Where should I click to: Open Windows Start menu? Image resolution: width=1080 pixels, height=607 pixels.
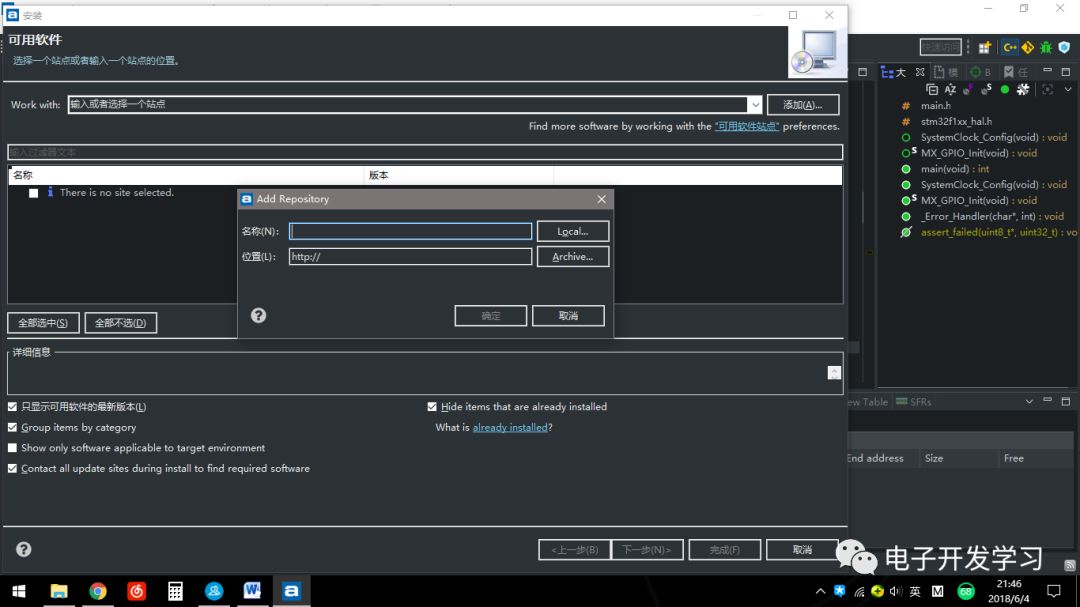coord(19,591)
